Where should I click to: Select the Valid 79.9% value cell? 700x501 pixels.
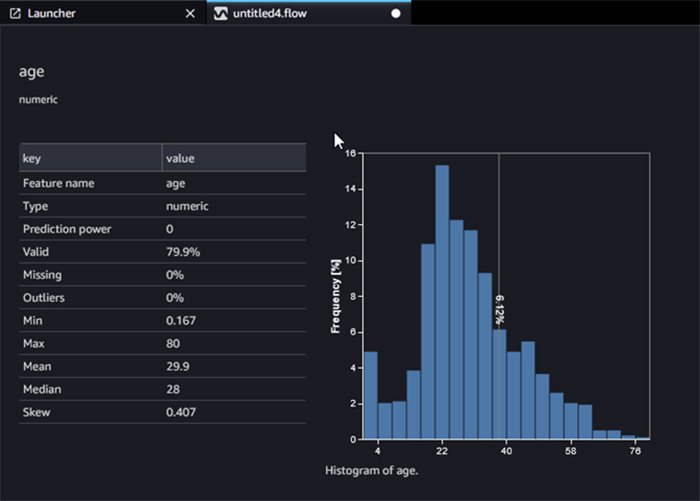pyautogui.click(x=234, y=252)
